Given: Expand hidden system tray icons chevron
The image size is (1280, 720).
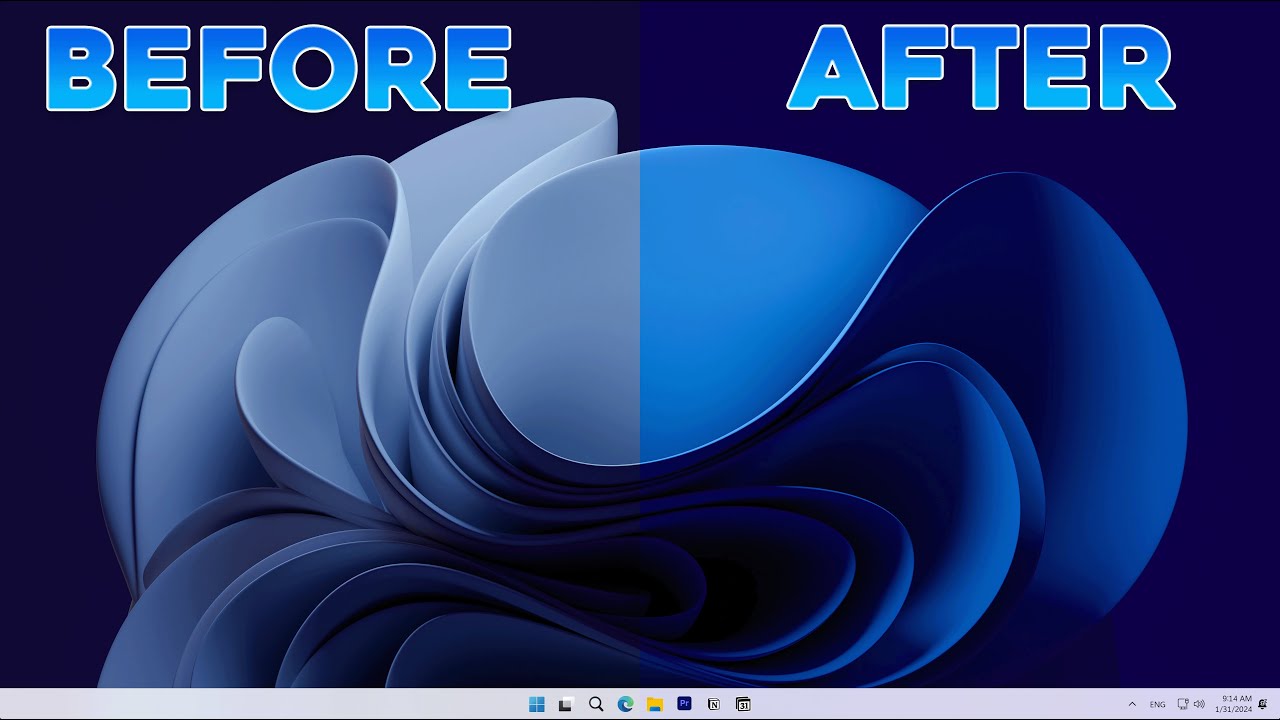Looking at the screenshot, I should [1132, 704].
